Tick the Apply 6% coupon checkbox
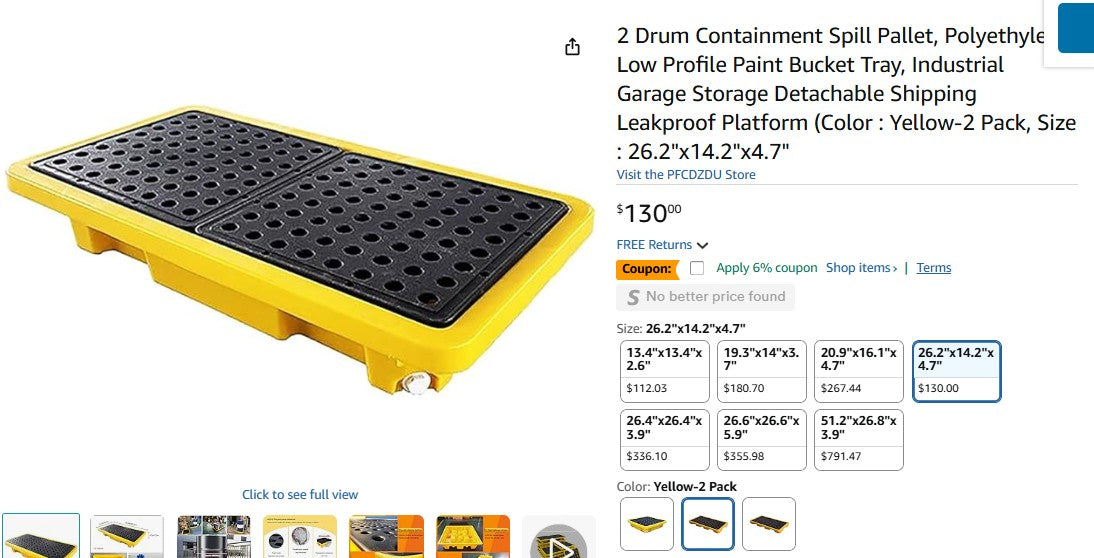 click(697, 268)
